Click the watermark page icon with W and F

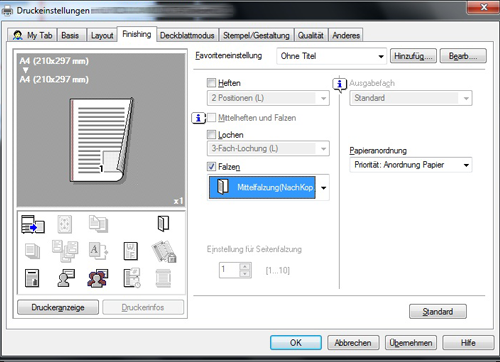(130, 251)
